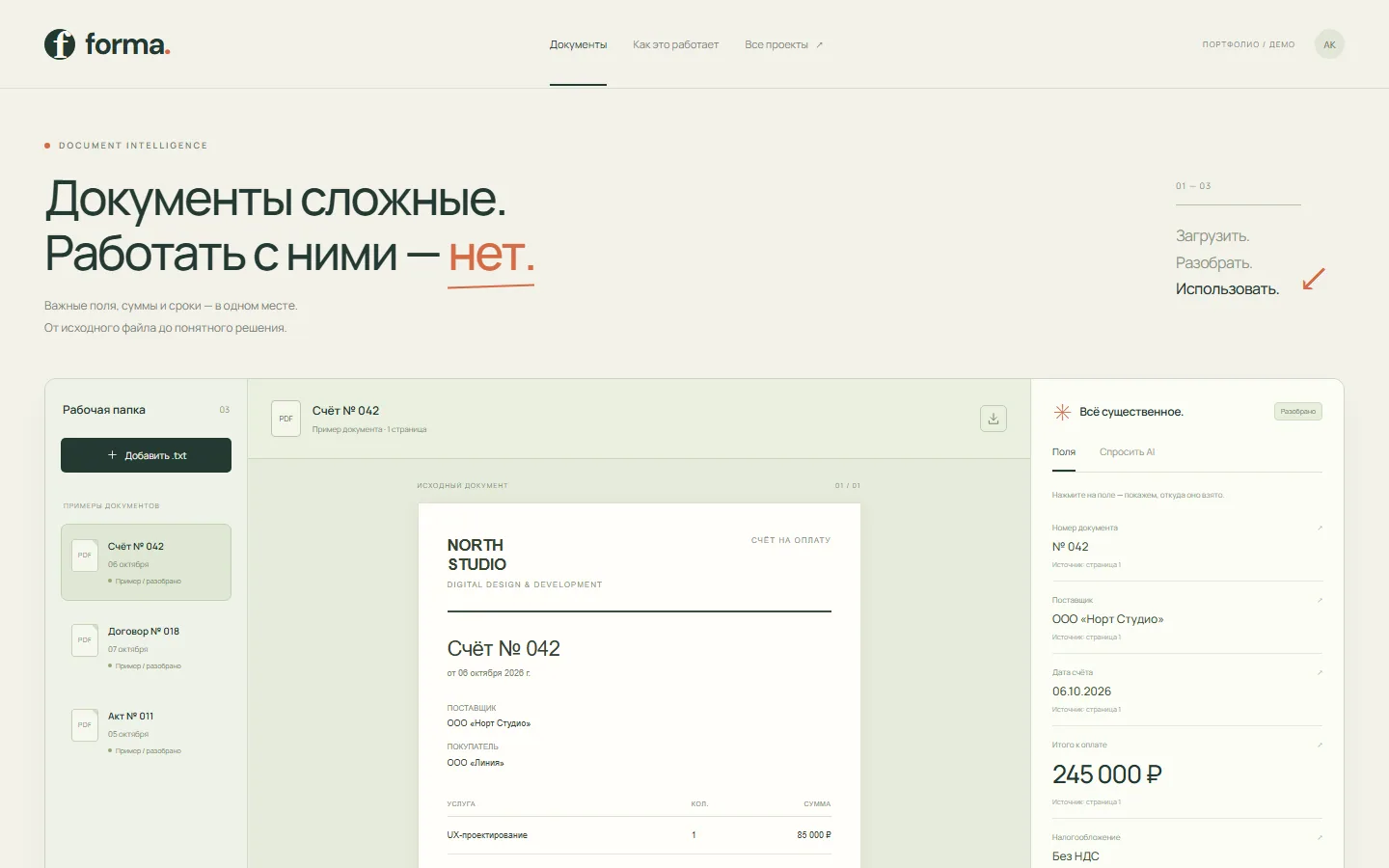Click the 245 000 ₽ total value

(x=1106, y=774)
